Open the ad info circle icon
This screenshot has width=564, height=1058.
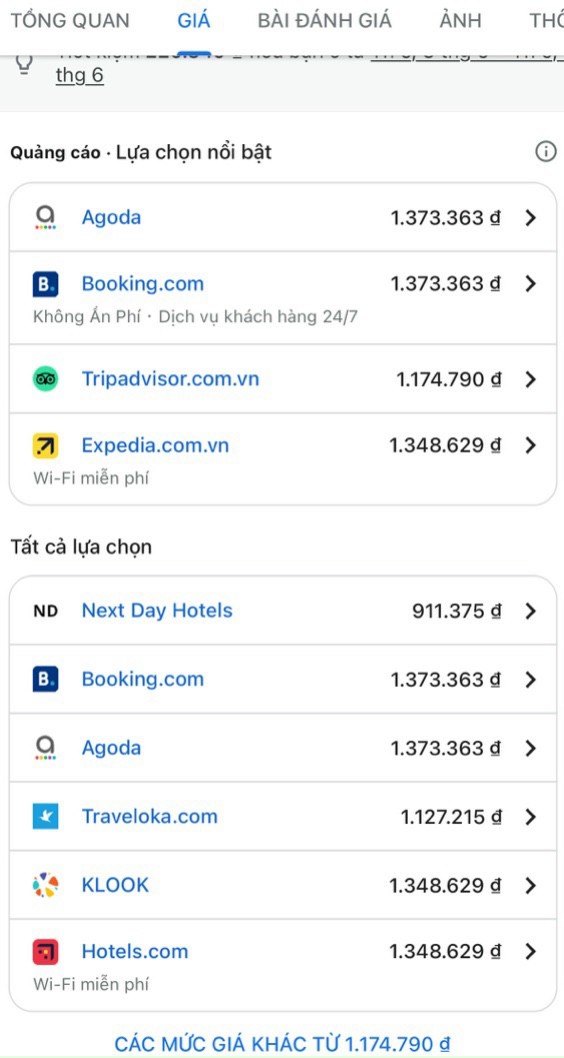[546, 152]
